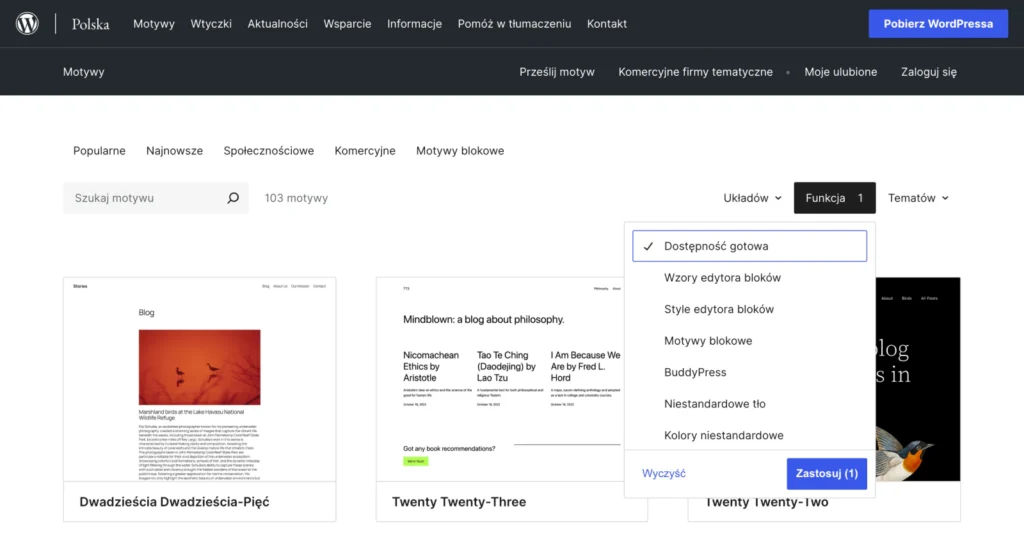The width and height of the screenshot is (1024, 552).
Task: Click the search magnifier icon
Action: coord(232,198)
